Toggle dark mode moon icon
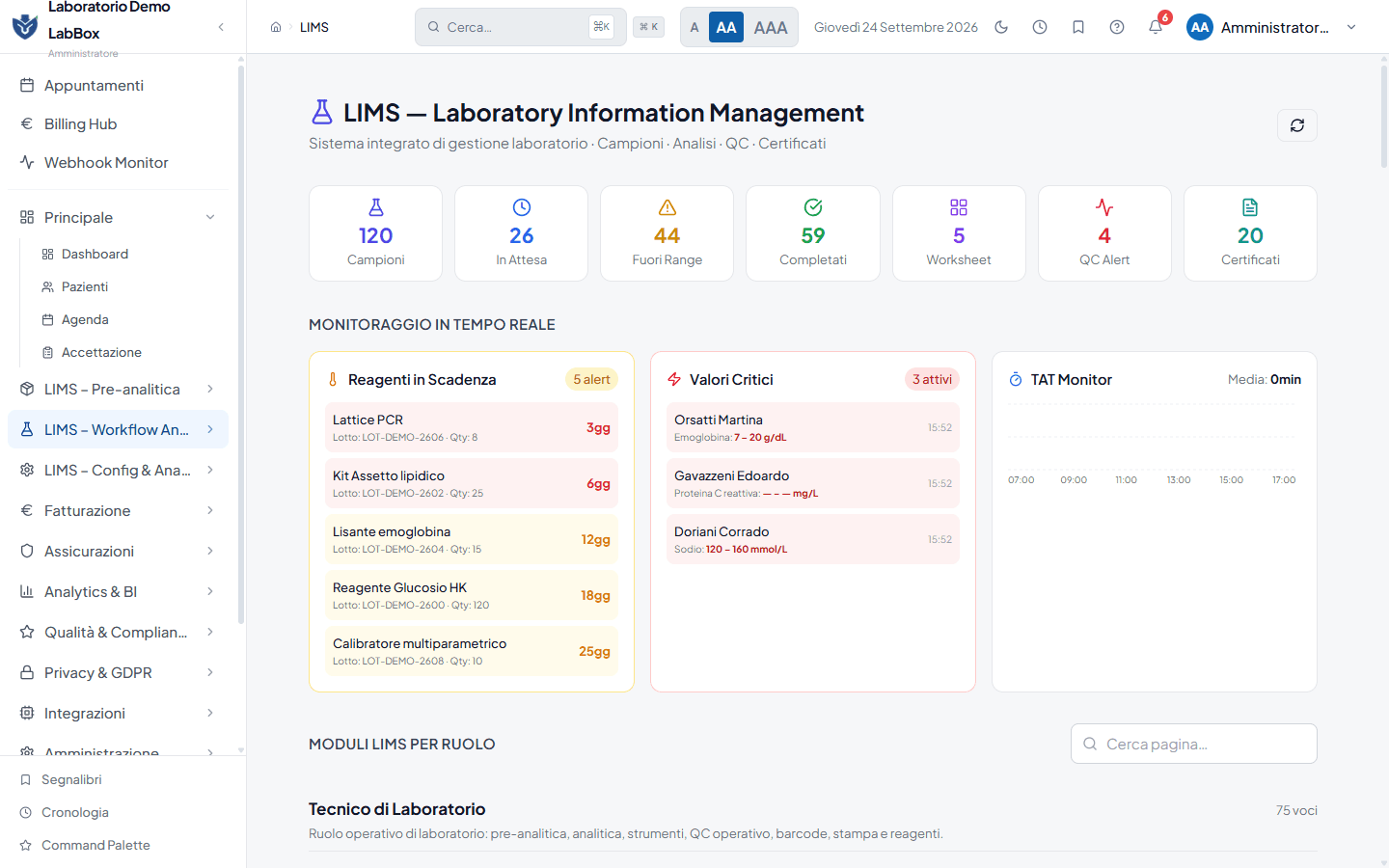This screenshot has width=1389, height=868. click(x=1001, y=27)
